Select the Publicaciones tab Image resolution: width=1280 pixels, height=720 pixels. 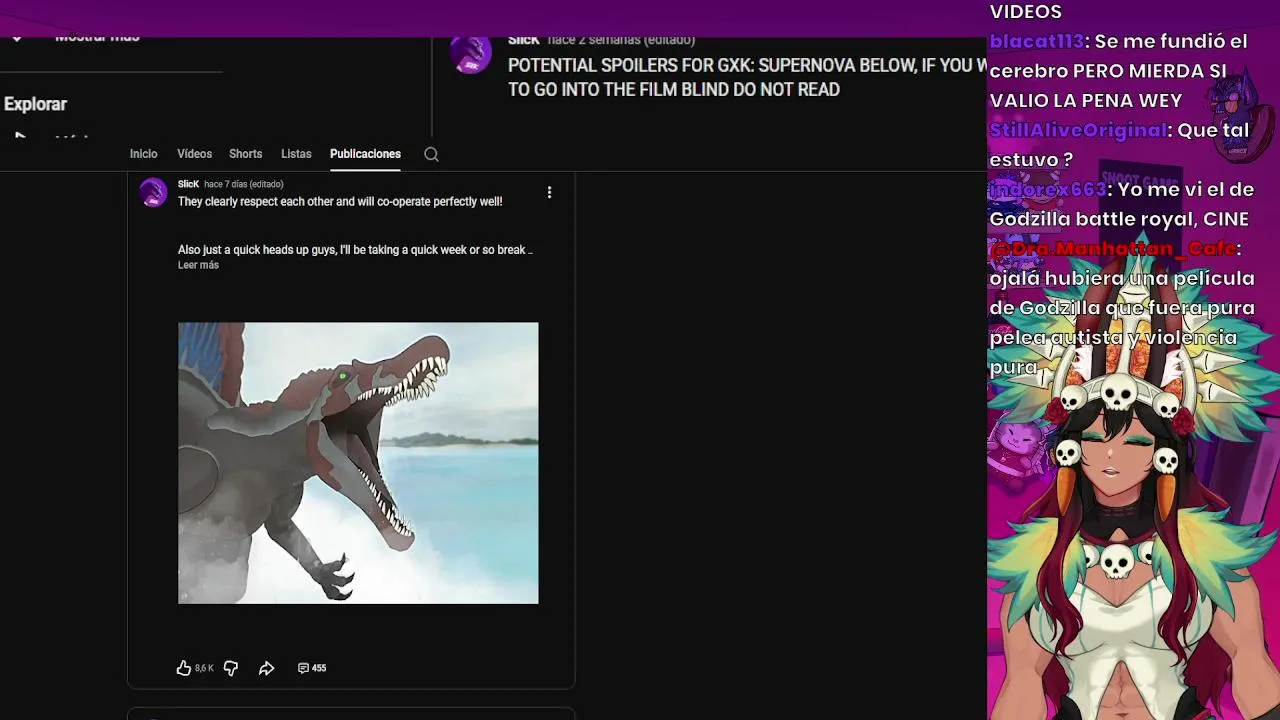pyautogui.click(x=365, y=154)
